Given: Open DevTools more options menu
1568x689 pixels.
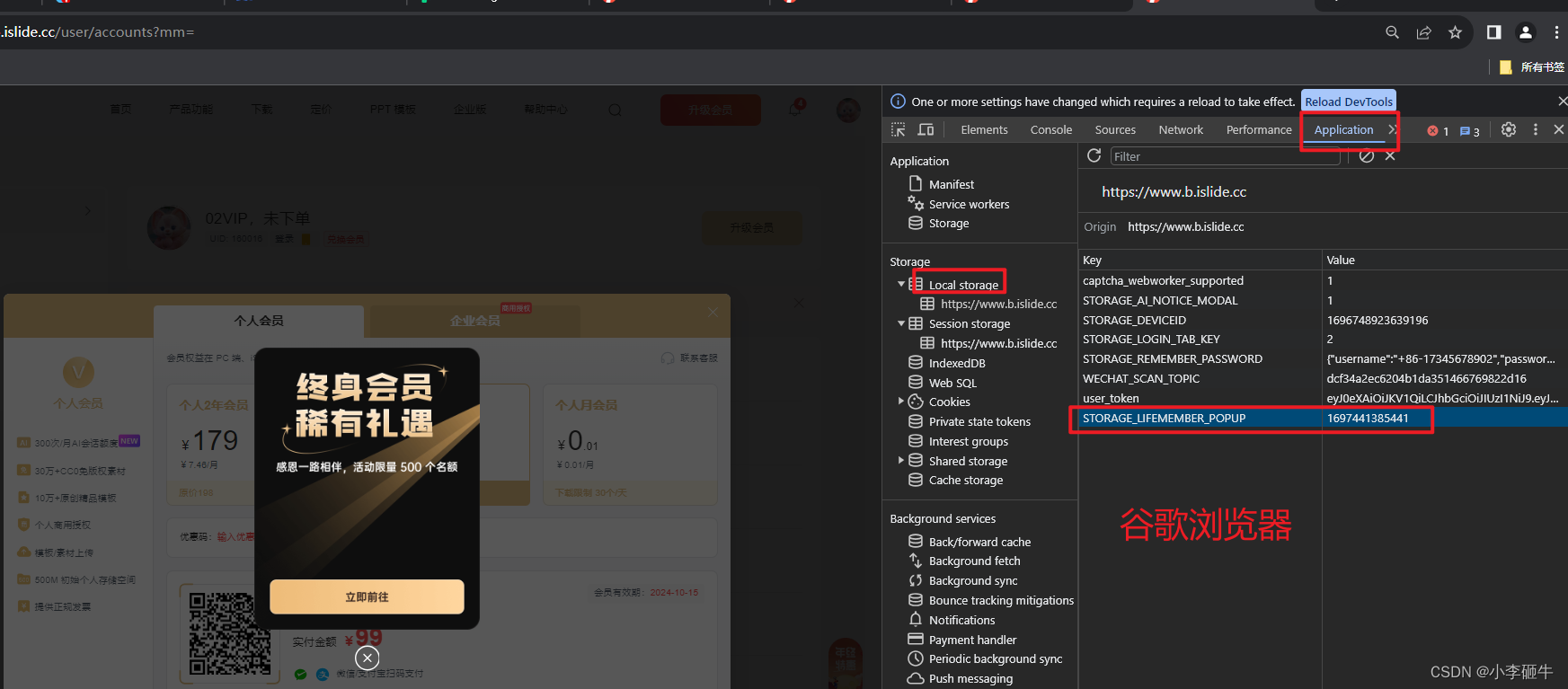Looking at the screenshot, I should pyautogui.click(x=1536, y=130).
